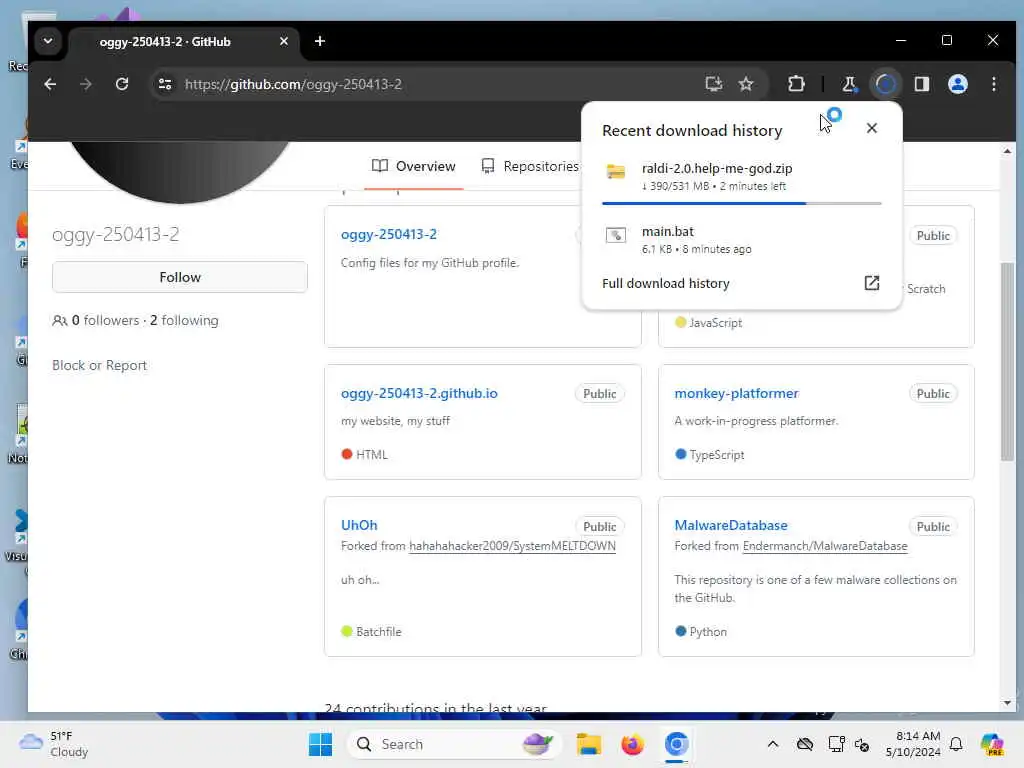Click the zip folder icon for raldi download
Image resolution: width=1024 pixels, height=768 pixels.
615,172
